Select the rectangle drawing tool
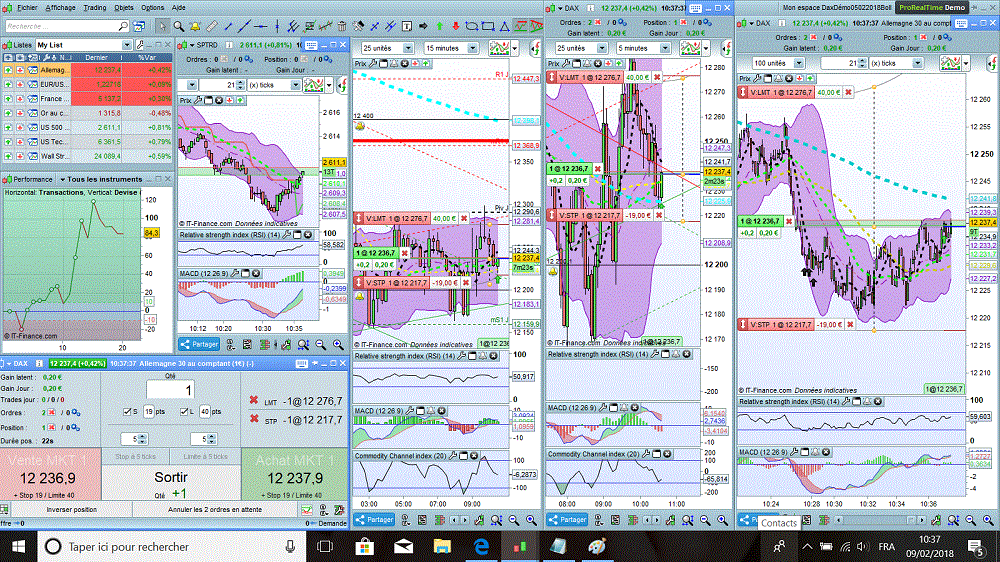Viewport: 1000px width, 562px height. pos(489,26)
